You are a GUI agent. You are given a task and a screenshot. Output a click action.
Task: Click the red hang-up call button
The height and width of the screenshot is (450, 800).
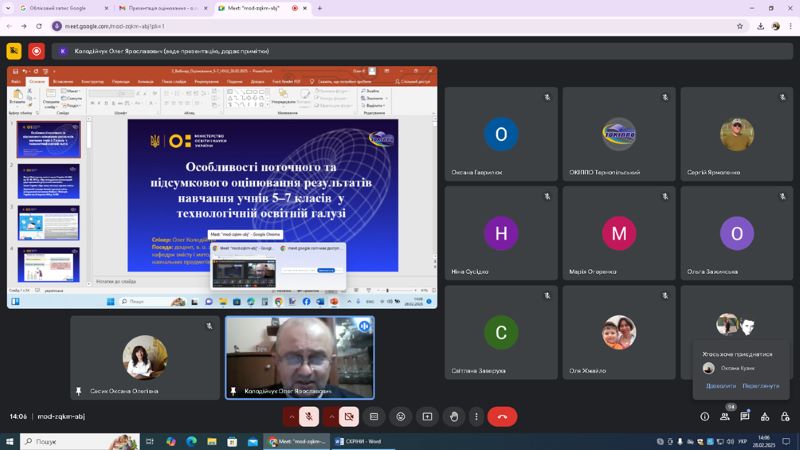pyautogui.click(x=502, y=417)
